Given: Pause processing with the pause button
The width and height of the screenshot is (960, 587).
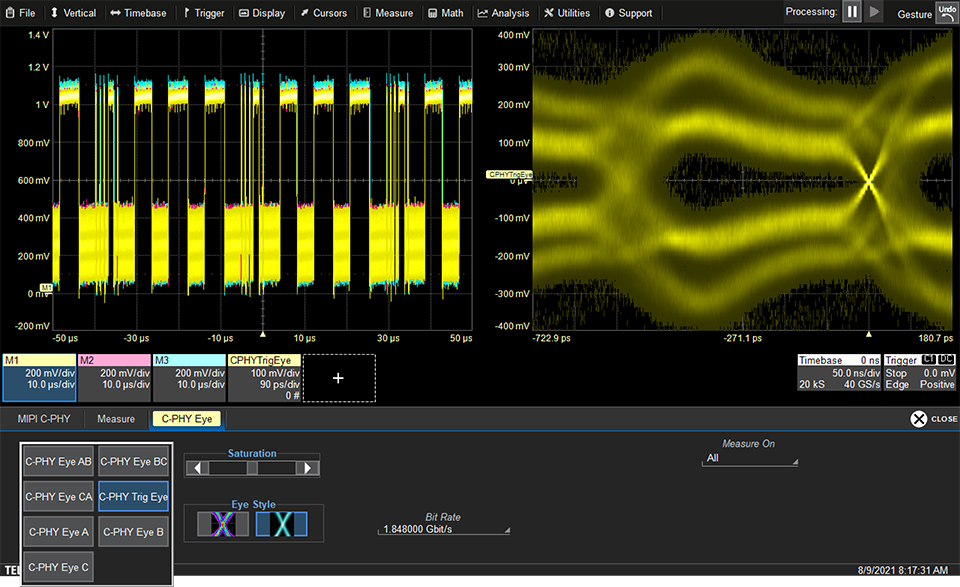Looking at the screenshot, I should pos(853,12).
